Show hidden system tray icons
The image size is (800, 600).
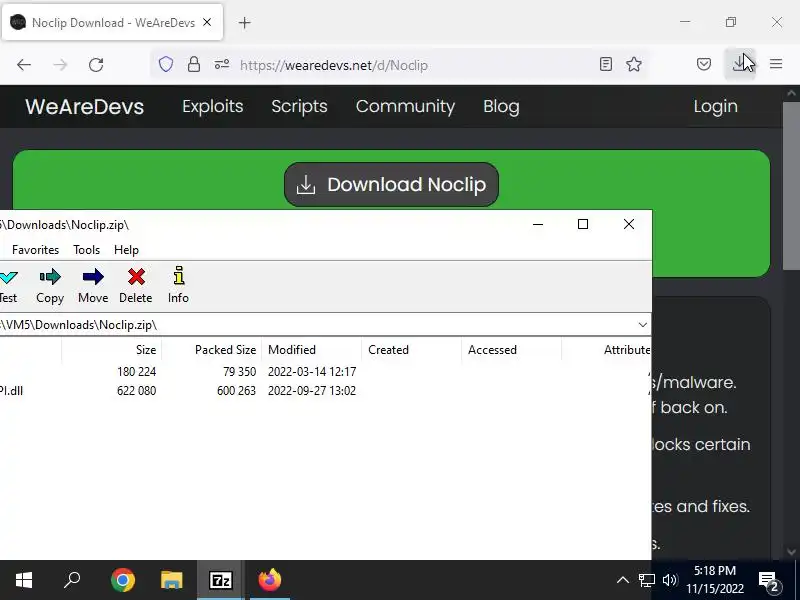(622, 580)
